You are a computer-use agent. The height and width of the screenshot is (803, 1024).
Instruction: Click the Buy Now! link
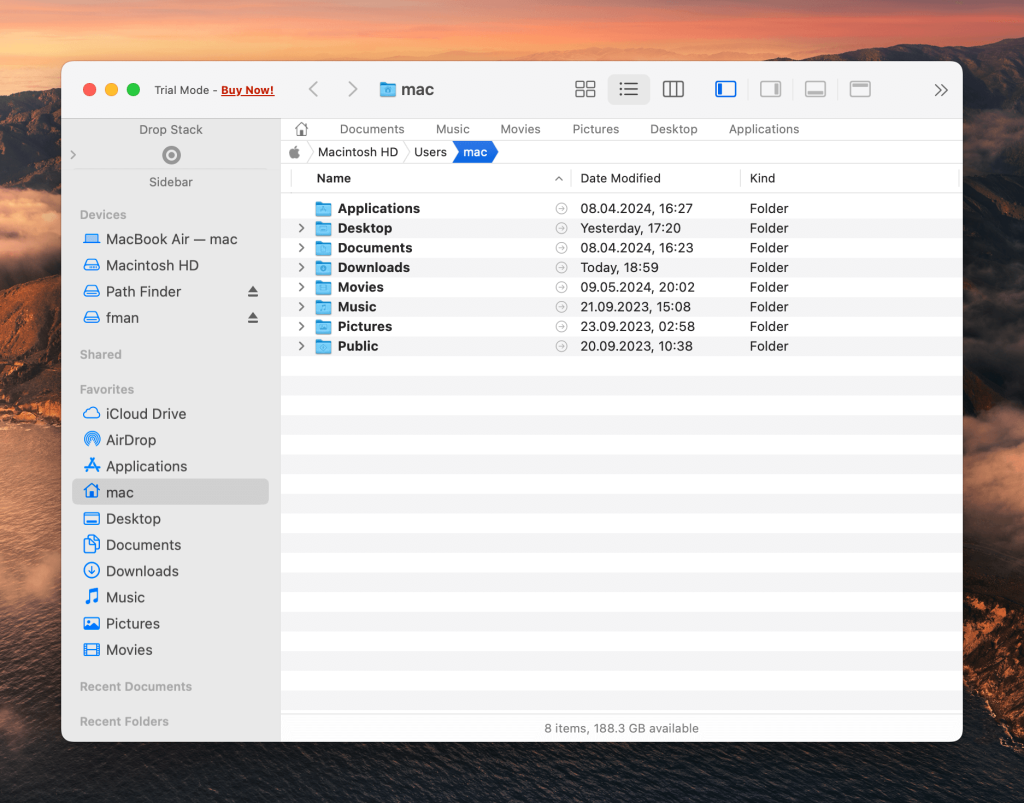(x=247, y=90)
